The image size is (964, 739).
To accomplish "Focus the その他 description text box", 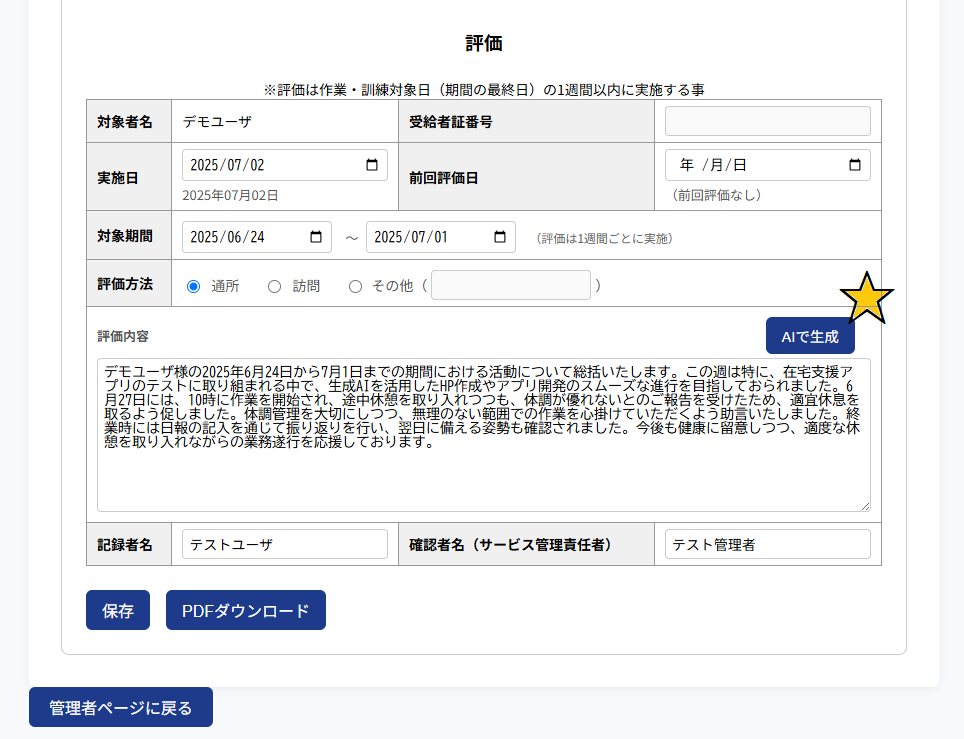I will [511, 285].
